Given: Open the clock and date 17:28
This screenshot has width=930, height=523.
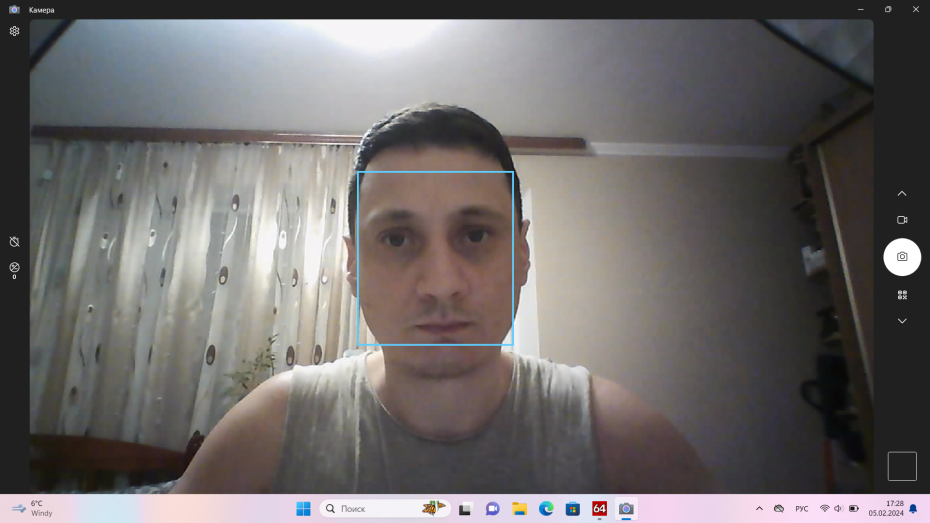Looking at the screenshot, I should 886,509.
